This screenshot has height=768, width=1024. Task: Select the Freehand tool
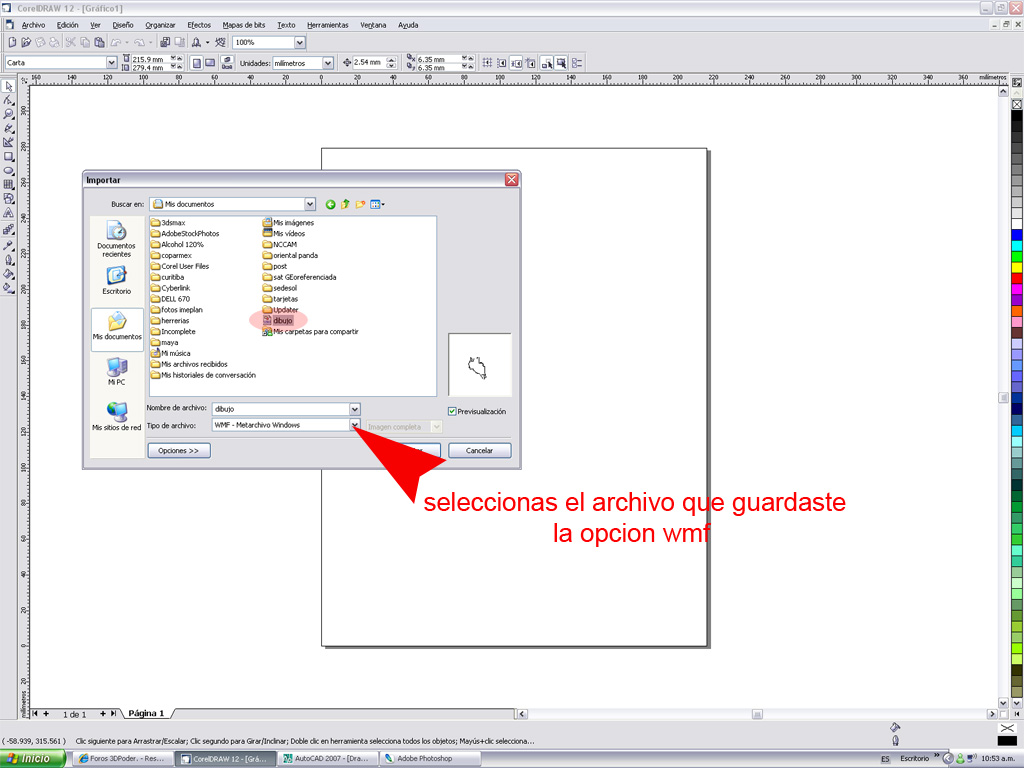pos(8,129)
